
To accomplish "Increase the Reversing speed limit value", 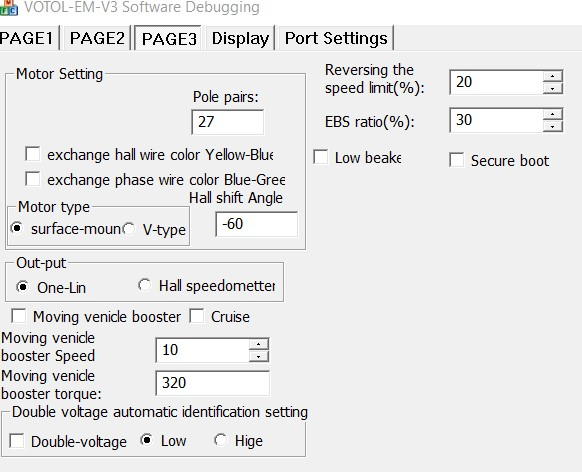I will pyautogui.click(x=553, y=76).
